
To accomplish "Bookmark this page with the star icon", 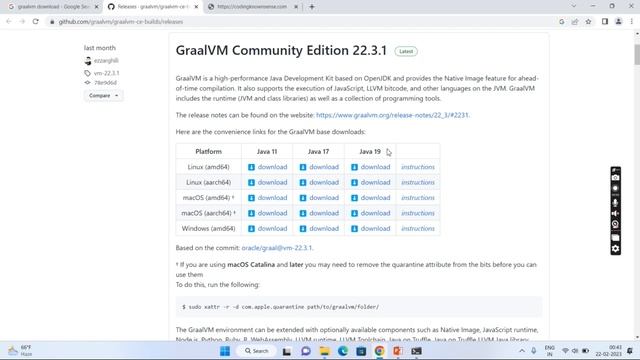I will click(x=588, y=22).
